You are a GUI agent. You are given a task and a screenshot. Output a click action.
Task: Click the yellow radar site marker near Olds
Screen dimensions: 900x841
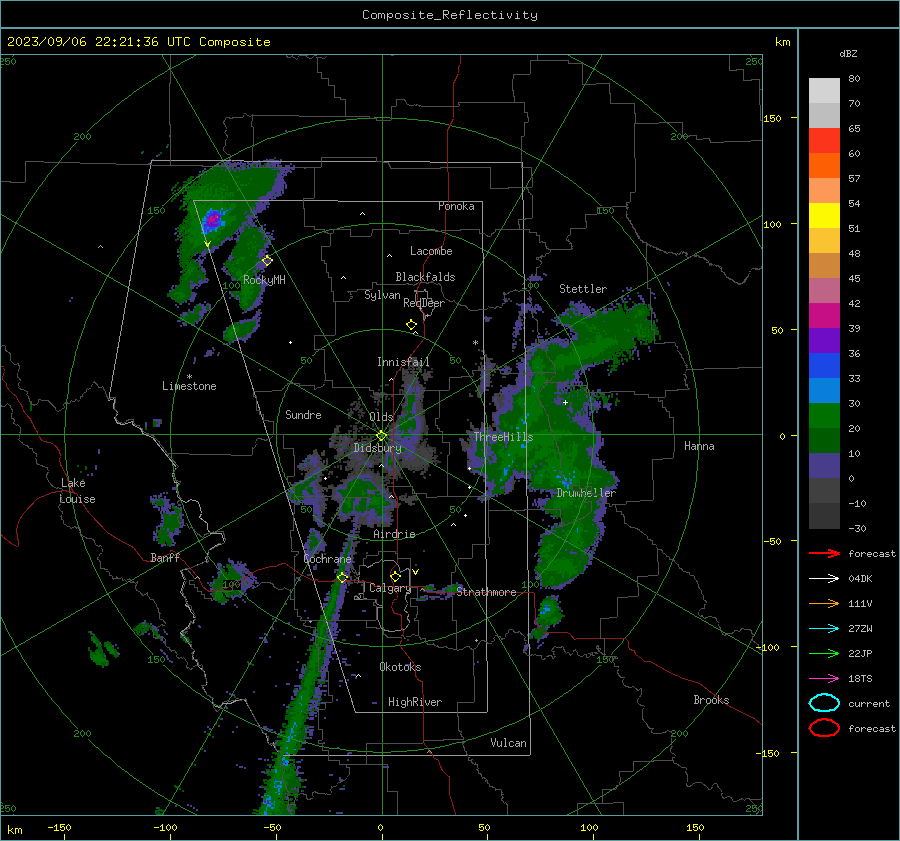(x=381, y=436)
